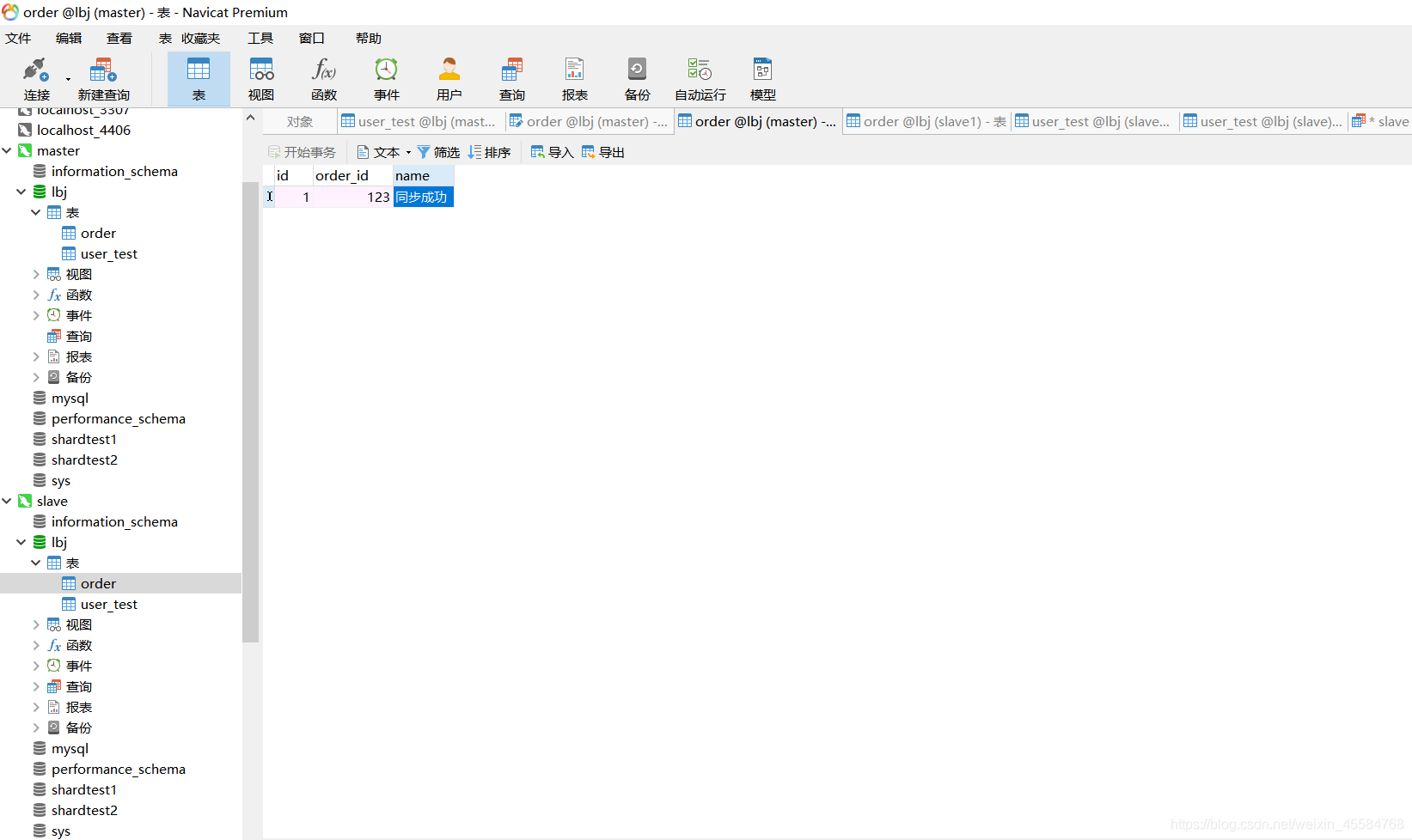Open the 函数 (Function) toolbar icon

(x=324, y=69)
